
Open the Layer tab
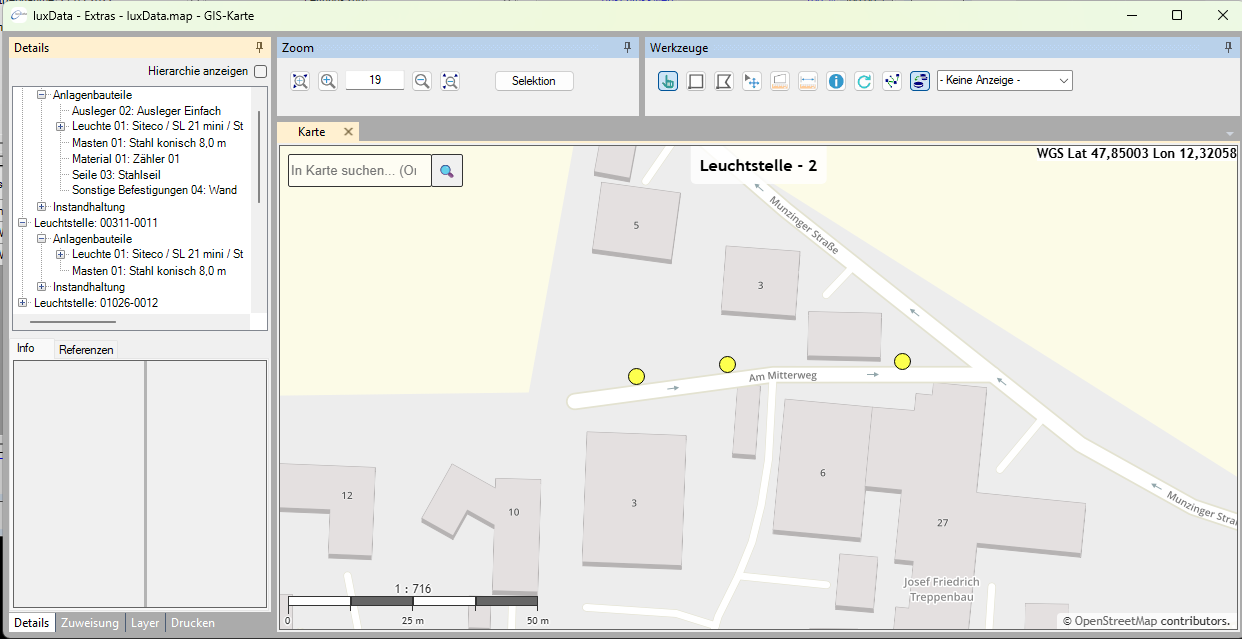click(x=145, y=623)
